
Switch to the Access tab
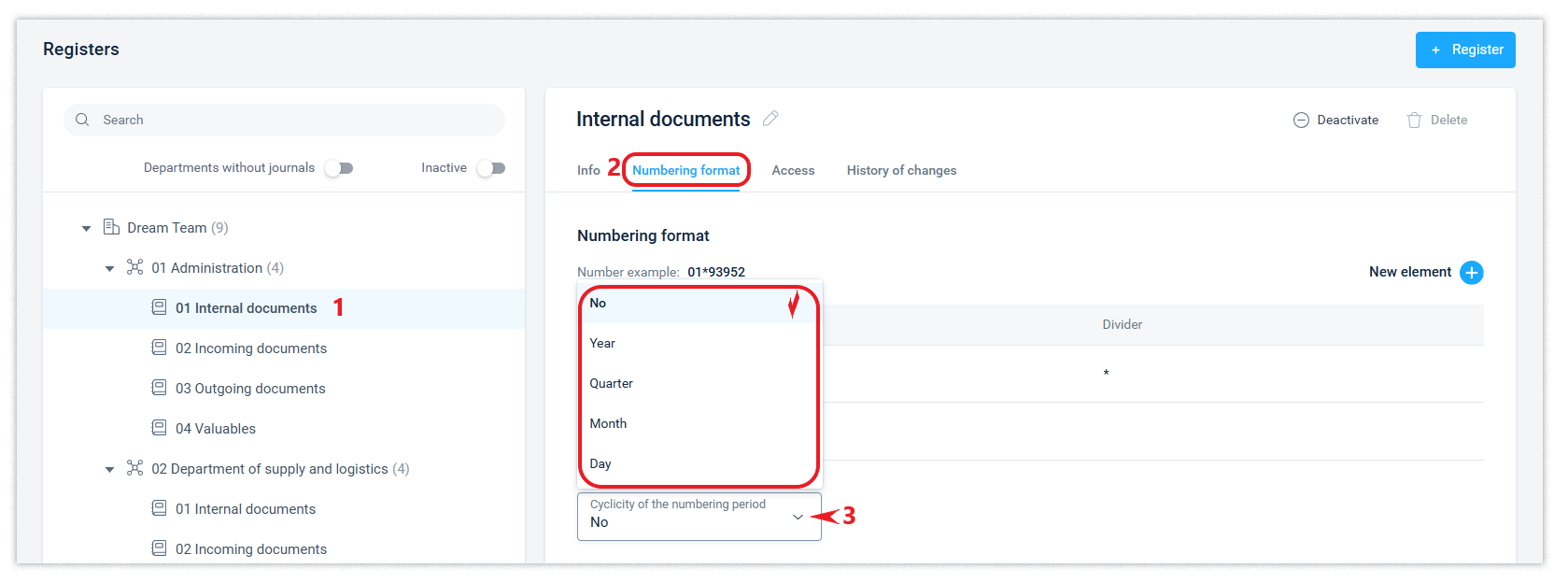coord(793,170)
